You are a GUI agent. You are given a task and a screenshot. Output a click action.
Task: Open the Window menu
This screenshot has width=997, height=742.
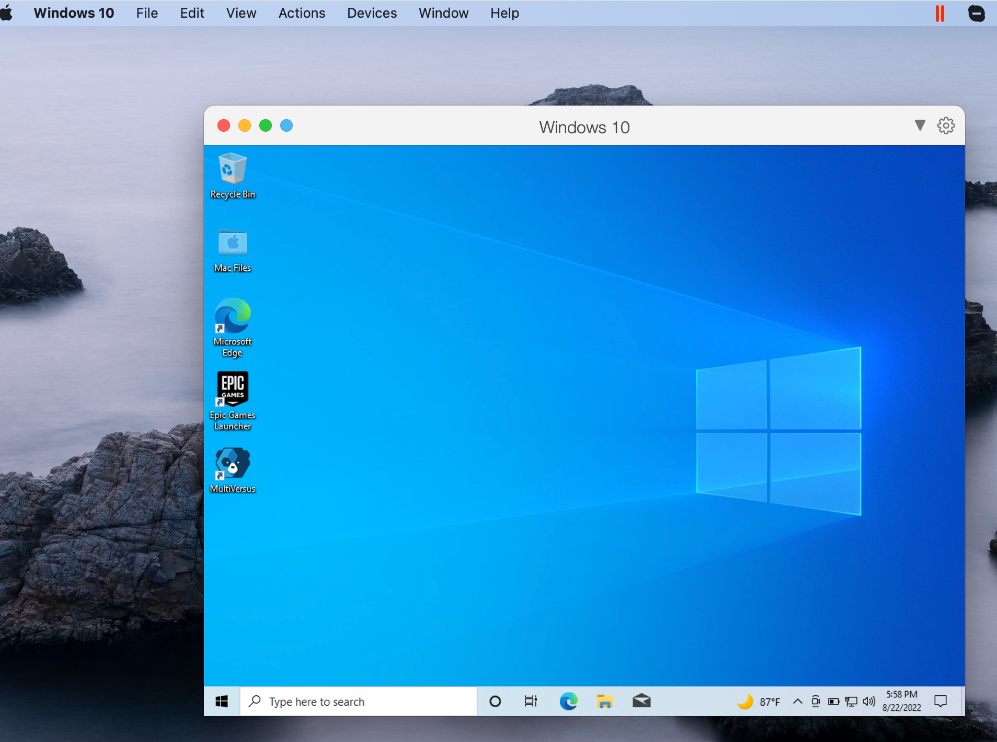(x=443, y=13)
